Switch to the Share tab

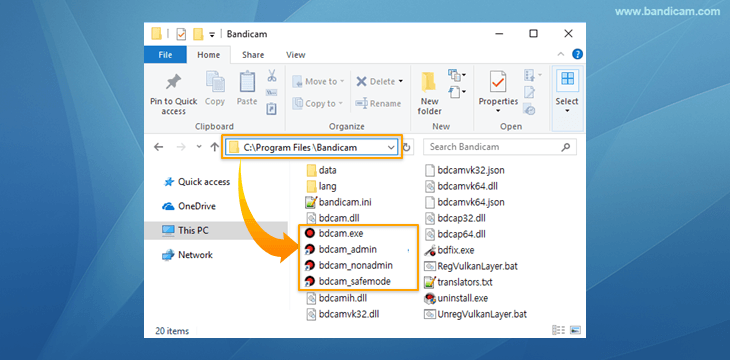point(253,55)
